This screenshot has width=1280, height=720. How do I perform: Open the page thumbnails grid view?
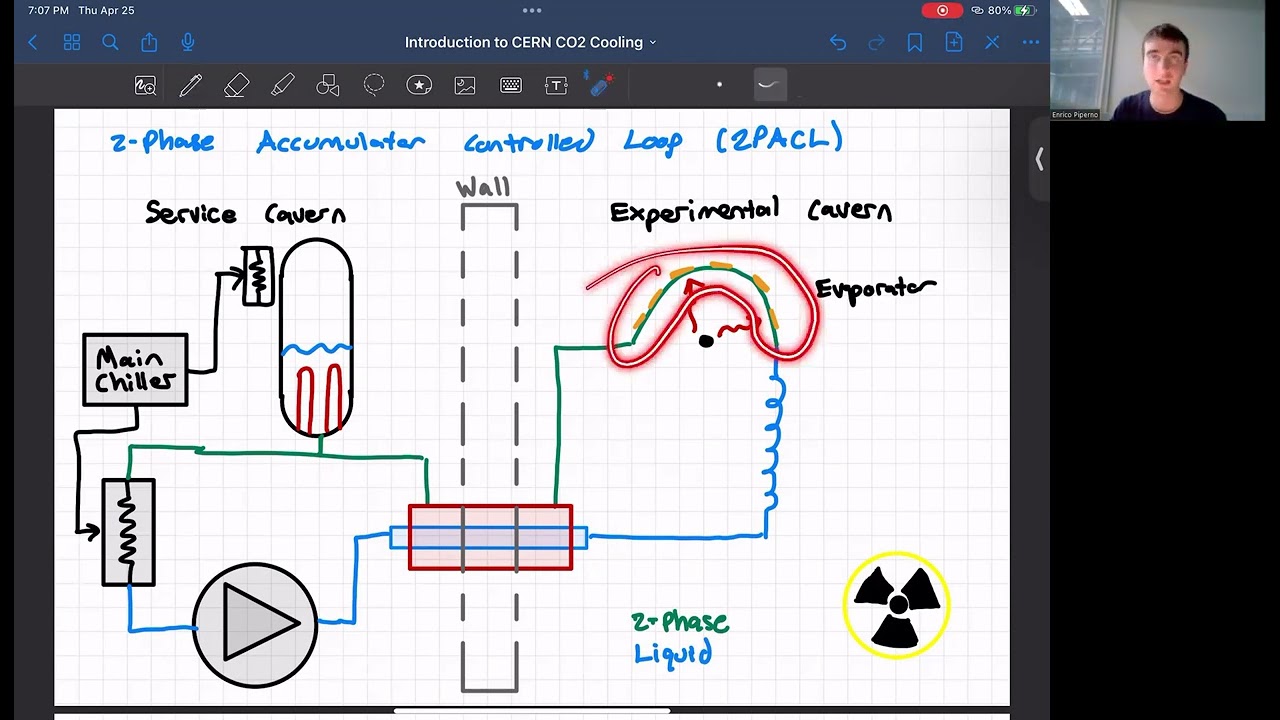[72, 42]
